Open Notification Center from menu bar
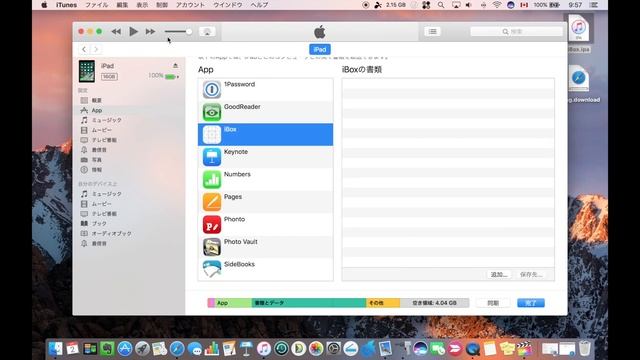640x360 pixels. tap(594, 5)
